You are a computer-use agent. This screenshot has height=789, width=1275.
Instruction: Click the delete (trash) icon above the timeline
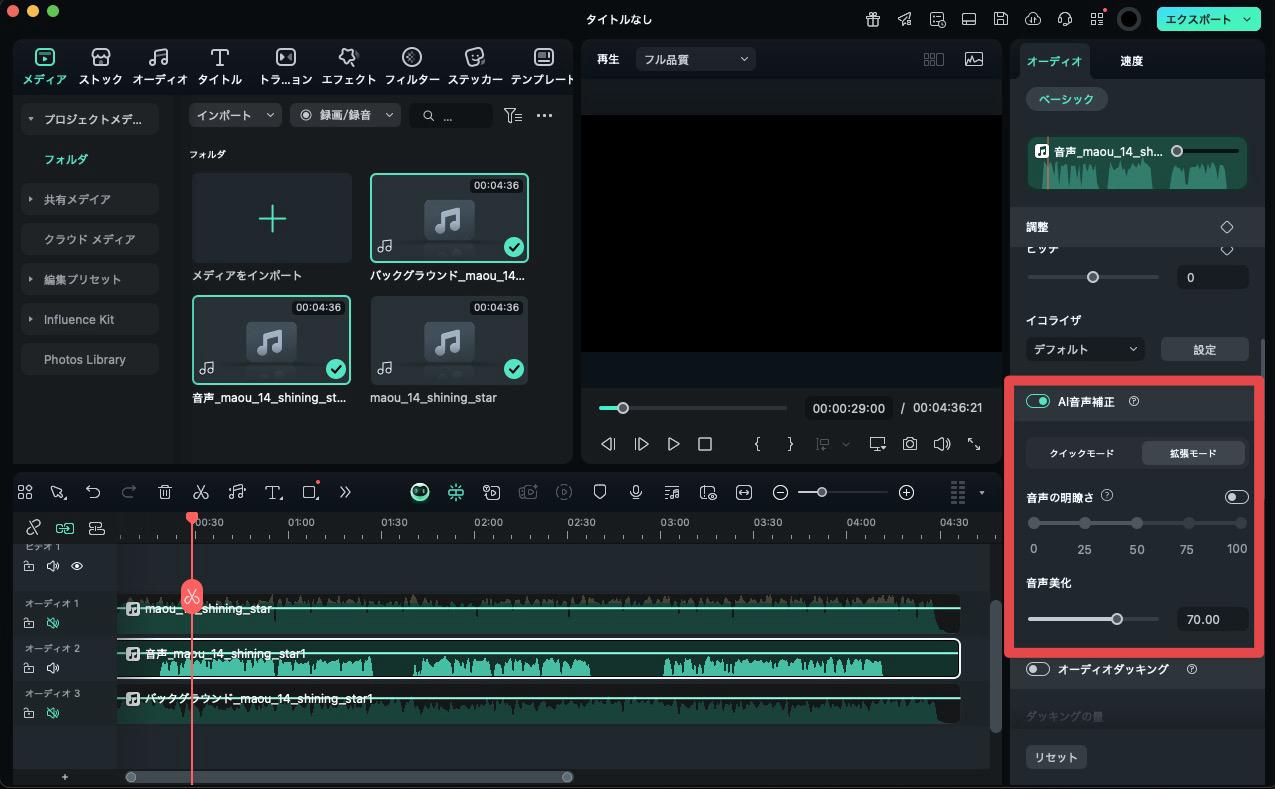[164, 491]
